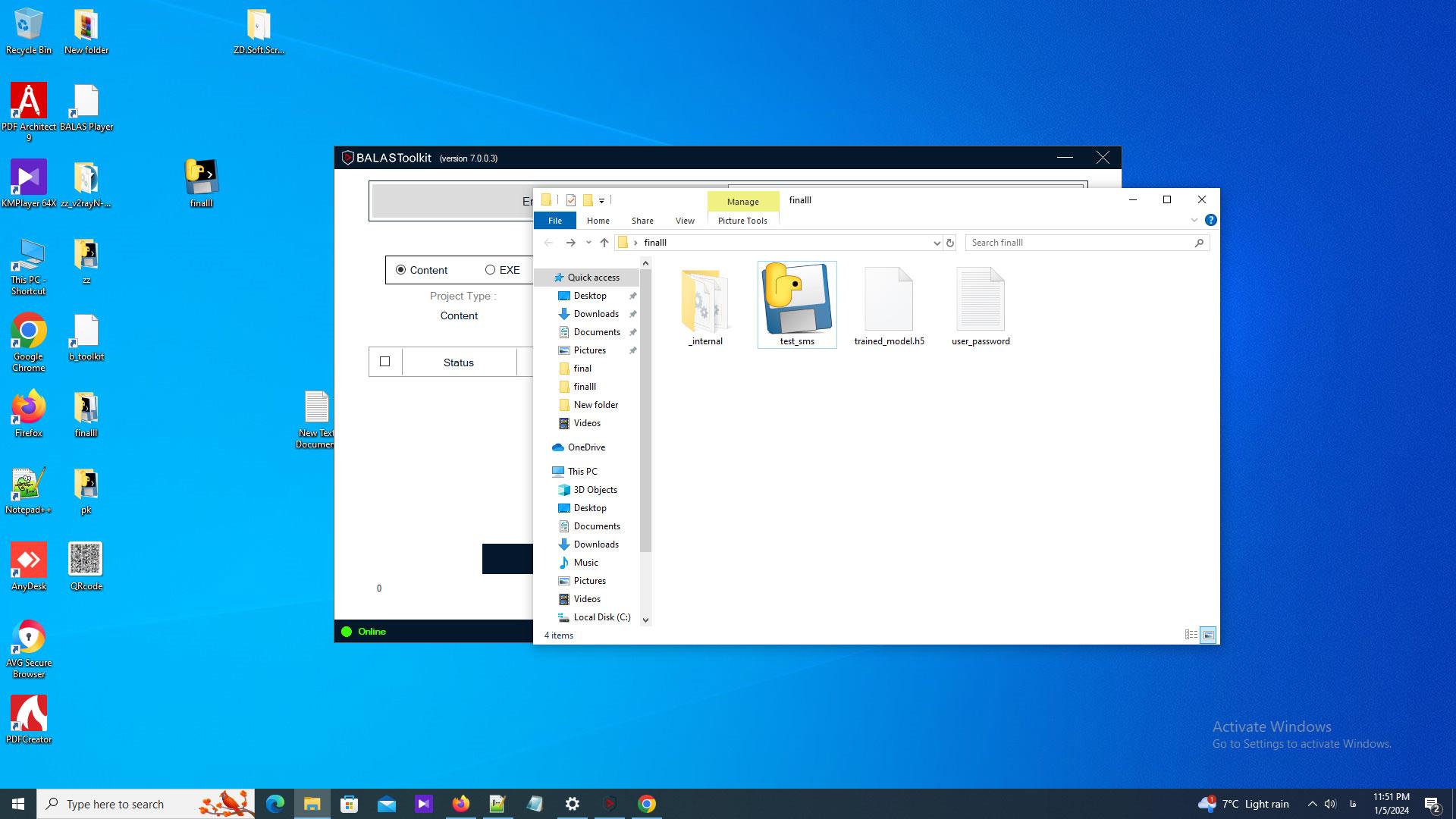Select the EXE radio button
Viewport: 1456px width, 819px height.
click(503, 270)
